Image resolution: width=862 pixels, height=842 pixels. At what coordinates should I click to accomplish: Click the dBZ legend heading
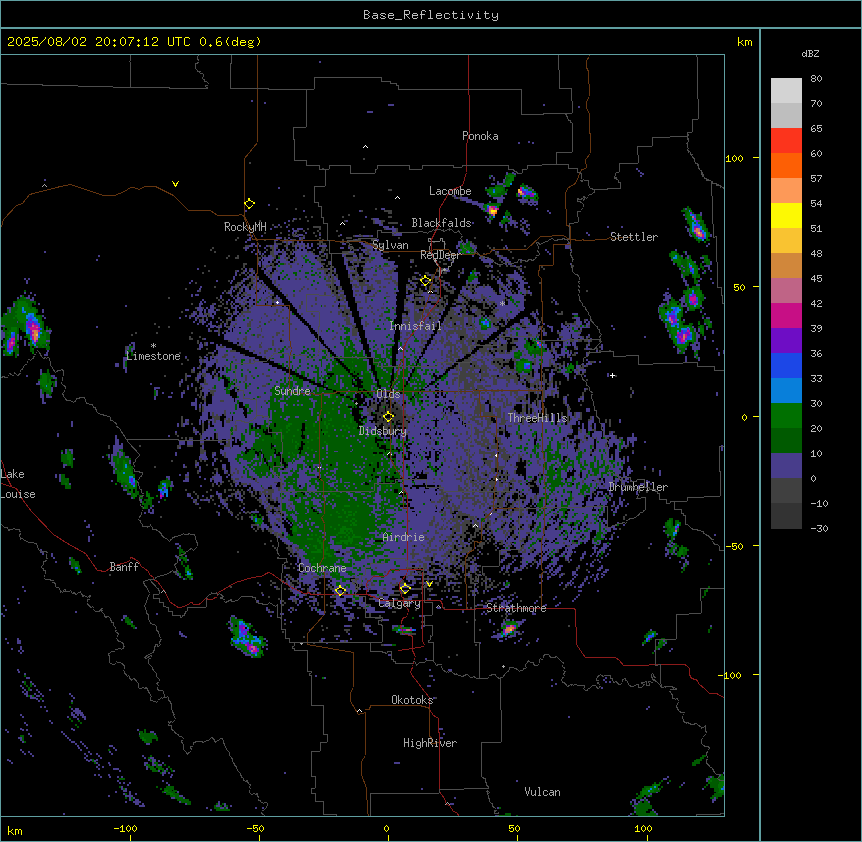[x=810, y=53]
